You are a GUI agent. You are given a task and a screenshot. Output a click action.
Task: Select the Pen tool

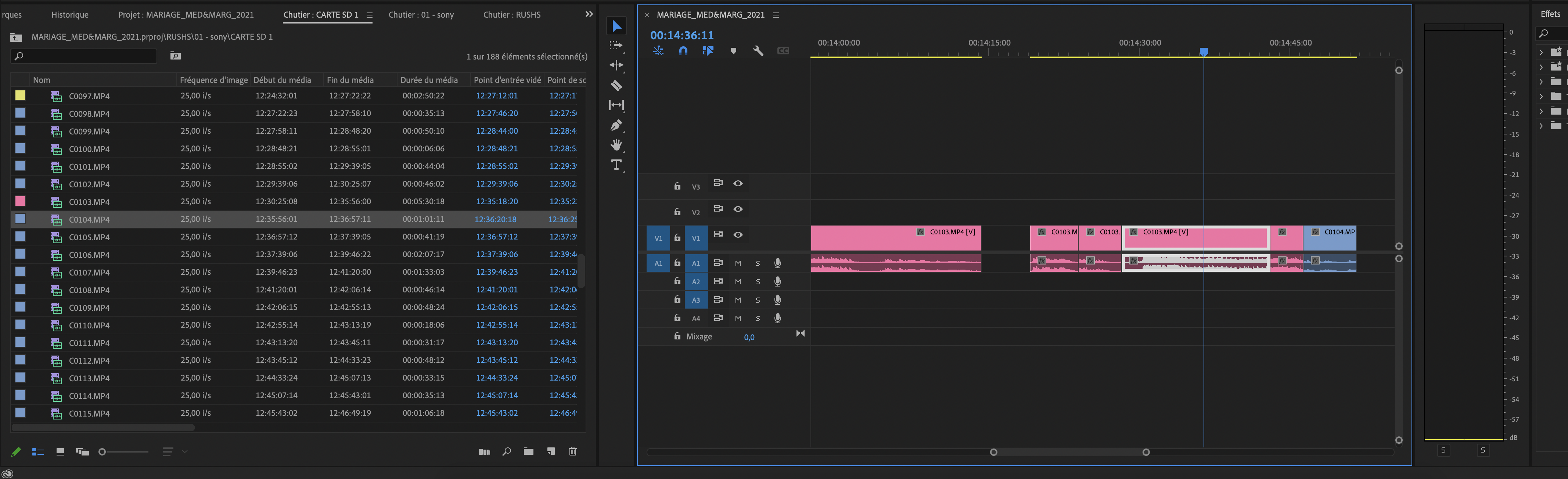[616, 125]
